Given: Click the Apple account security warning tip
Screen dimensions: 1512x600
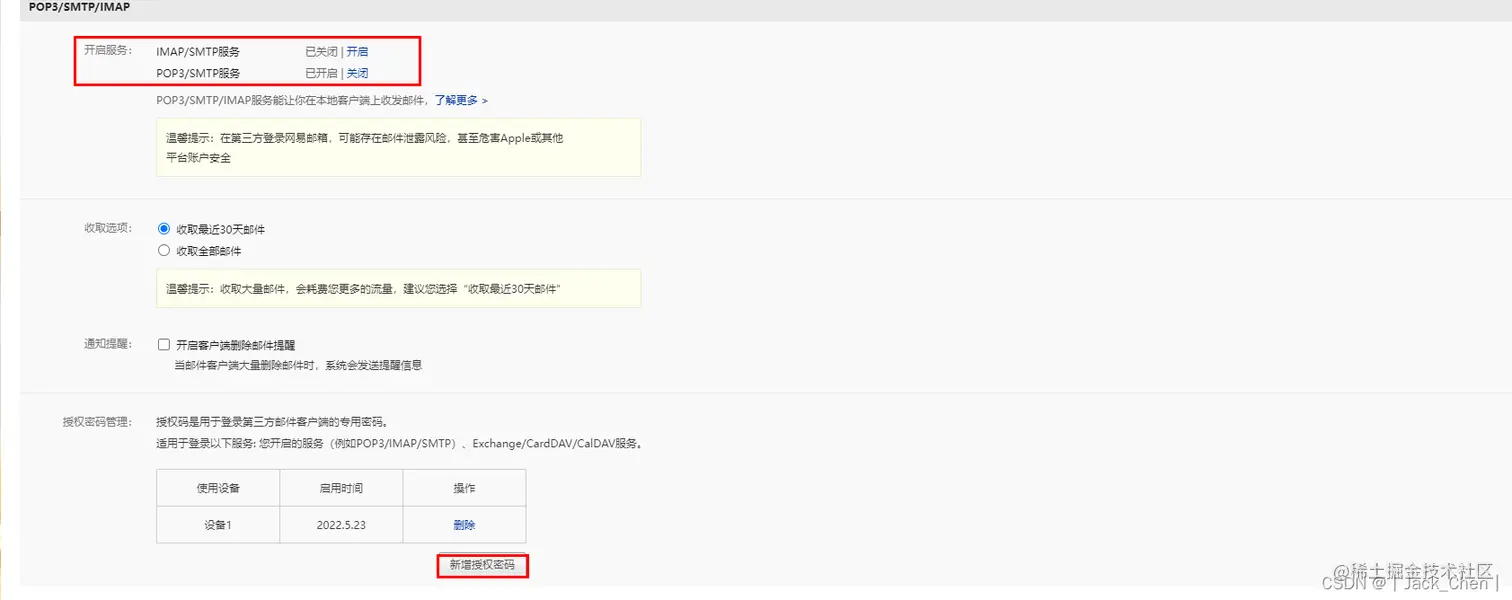Looking at the screenshot, I should click(x=398, y=148).
